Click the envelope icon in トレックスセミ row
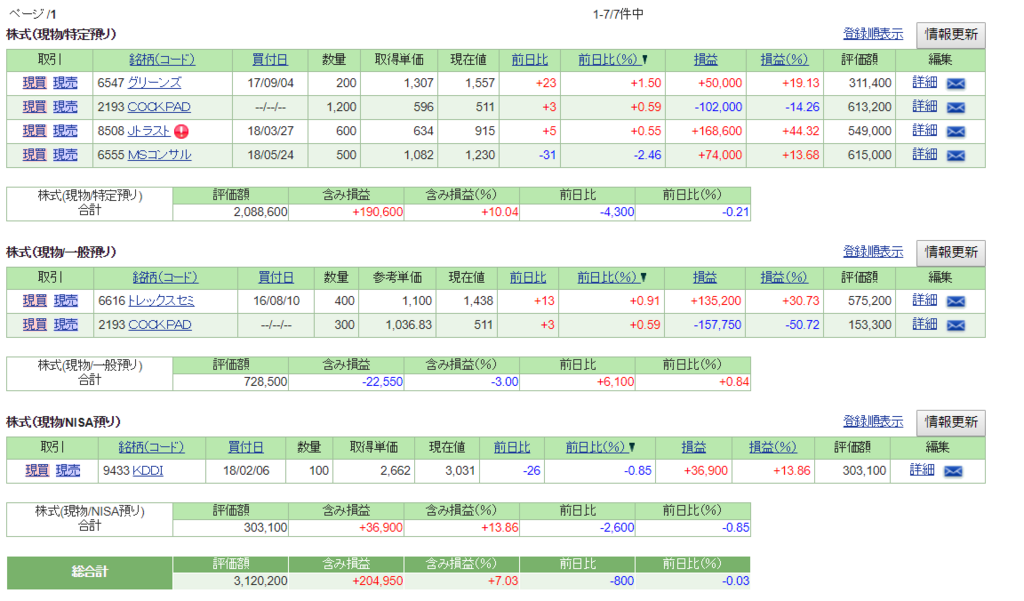Screen dimensions: 1024x601 [955, 302]
